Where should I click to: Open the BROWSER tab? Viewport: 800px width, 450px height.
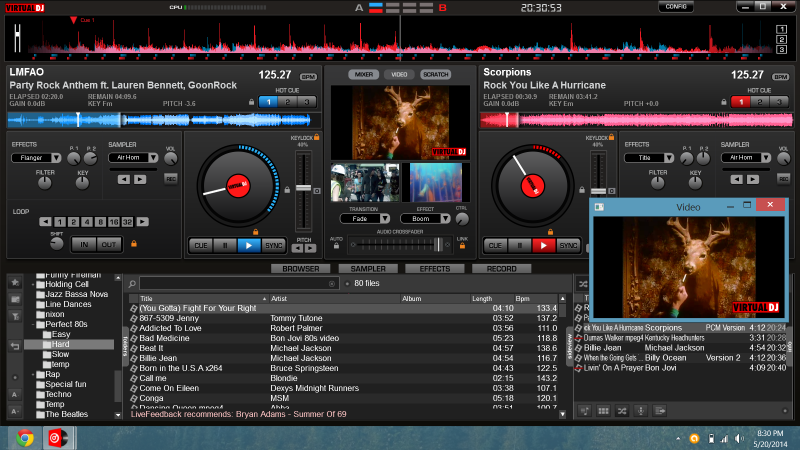(301, 268)
